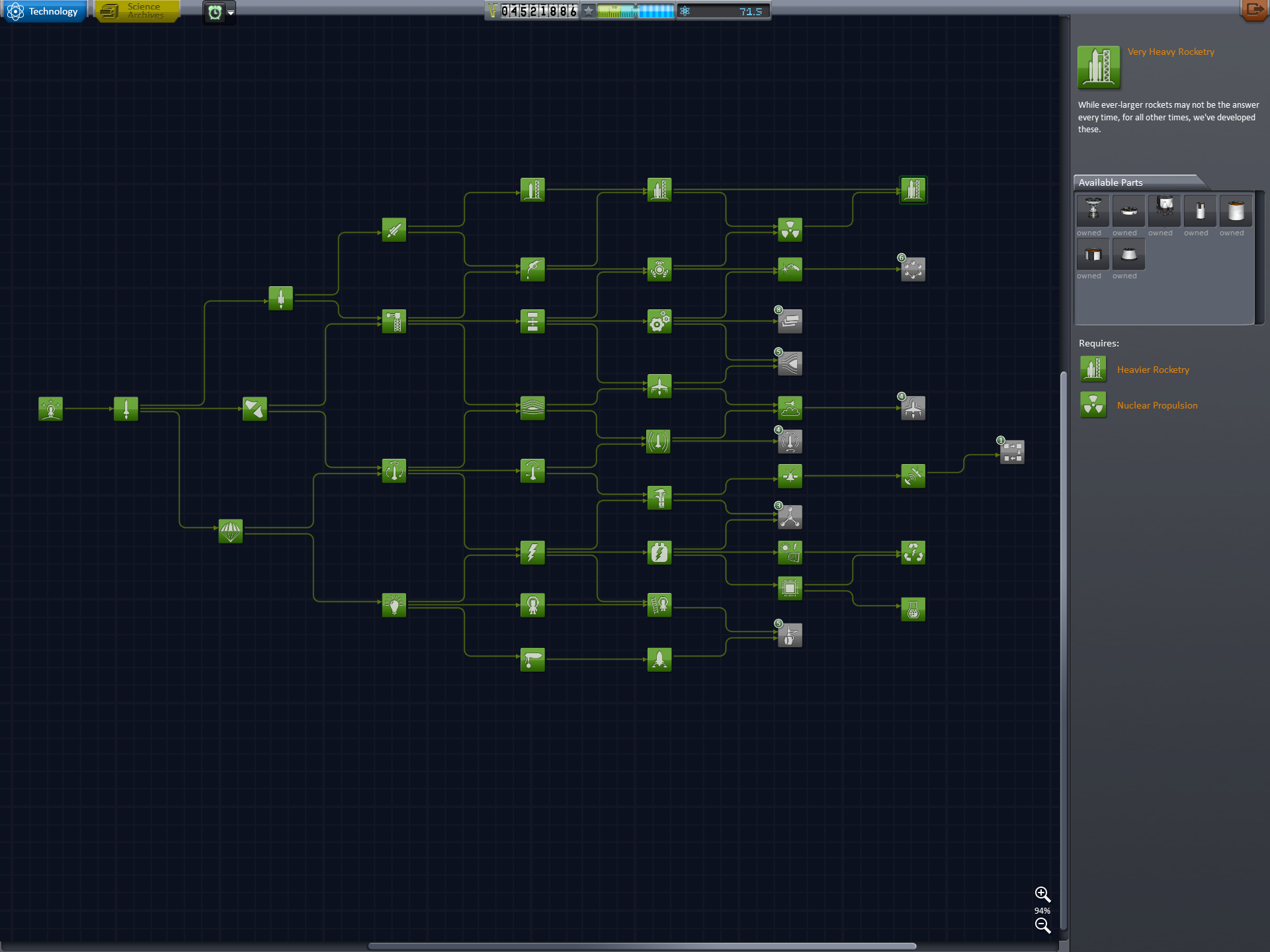Select the light bulb science node

(394, 605)
